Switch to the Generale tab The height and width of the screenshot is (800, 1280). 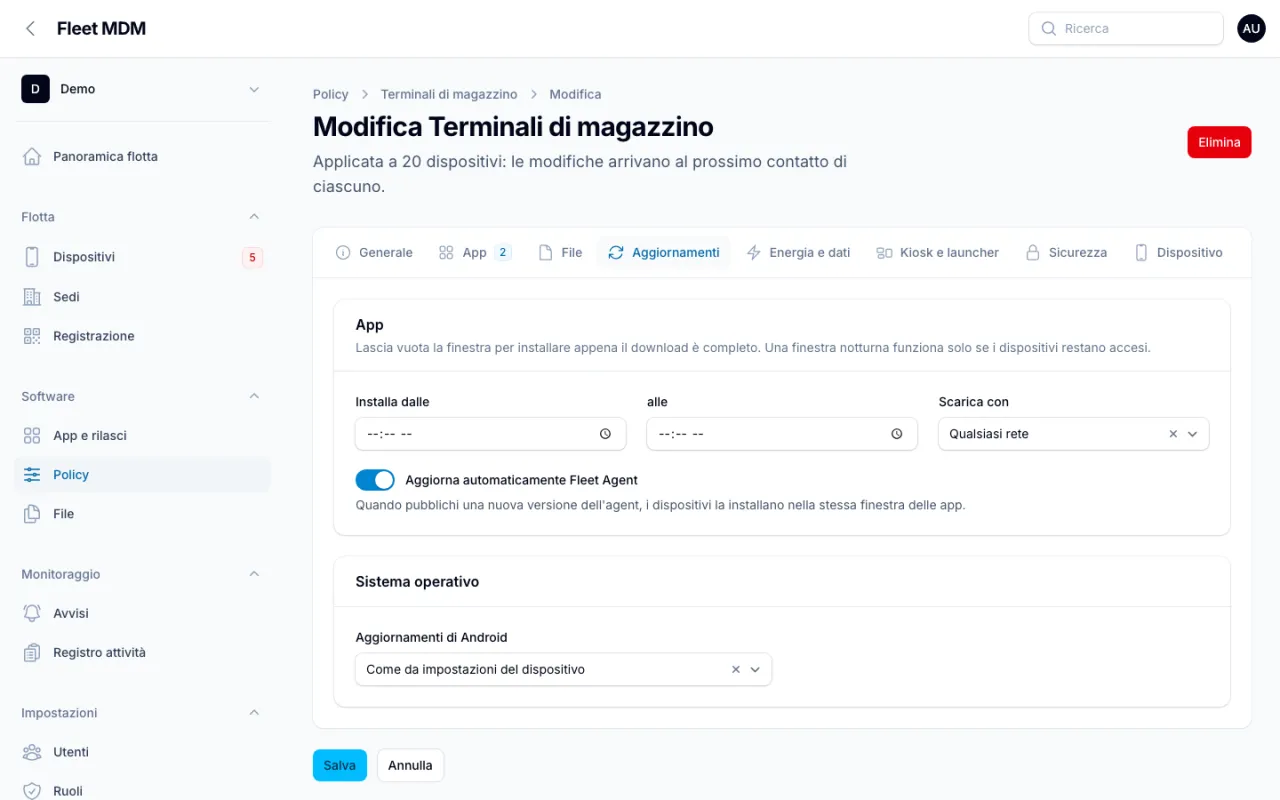click(x=374, y=253)
